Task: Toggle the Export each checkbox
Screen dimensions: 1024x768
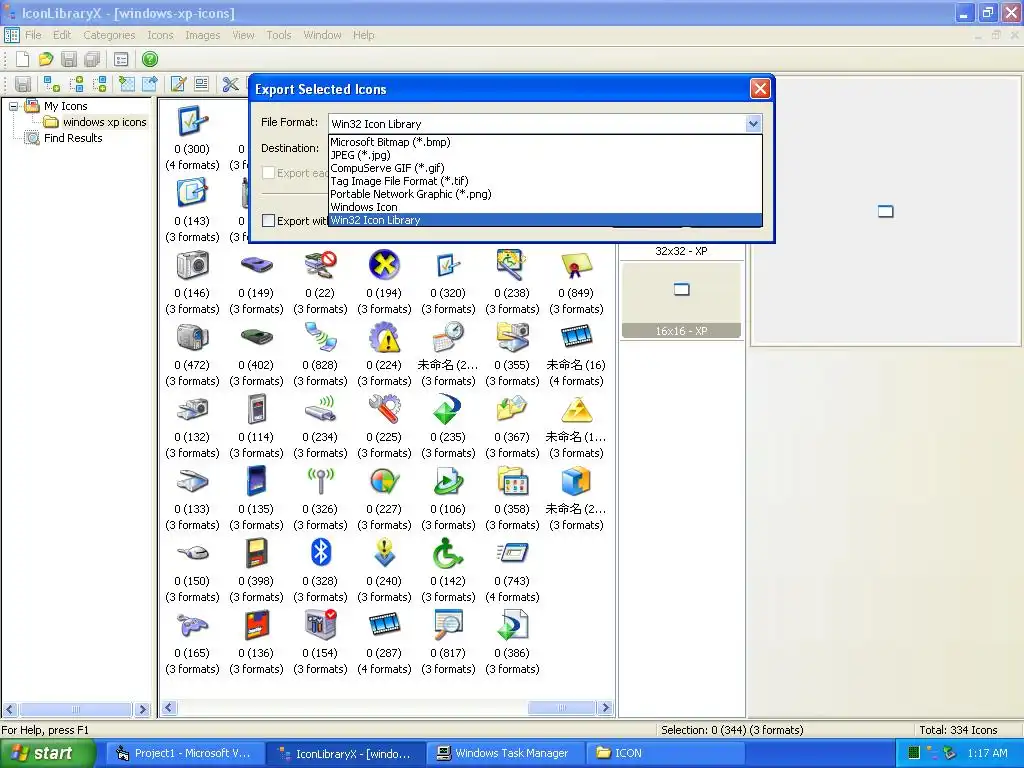Action: (268, 173)
